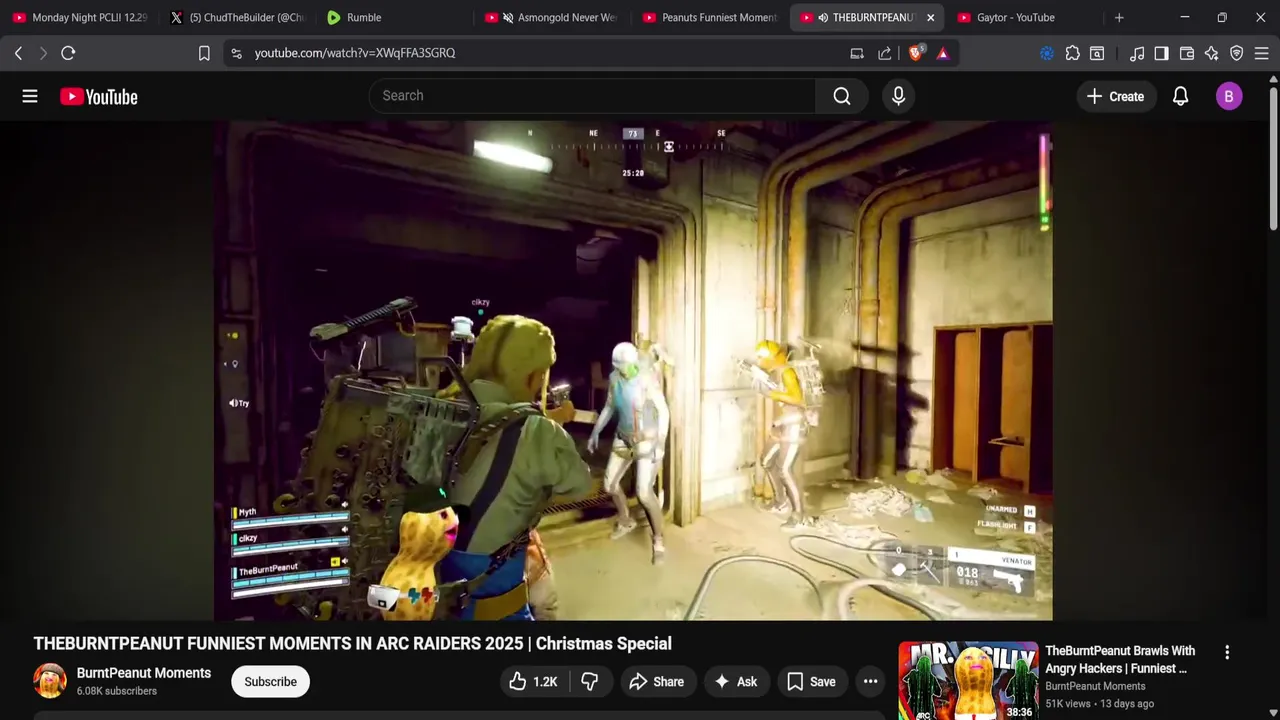Open Leo AI sparkle icon
Image resolution: width=1280 pixels, height=720 pixels.
[1212, 53]
